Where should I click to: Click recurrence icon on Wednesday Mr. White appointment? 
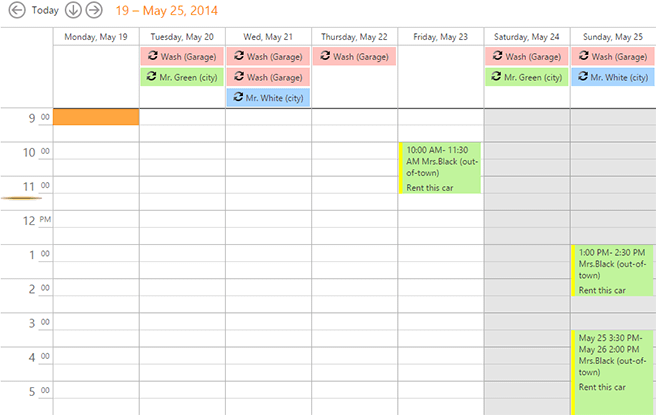coord(238,97)
